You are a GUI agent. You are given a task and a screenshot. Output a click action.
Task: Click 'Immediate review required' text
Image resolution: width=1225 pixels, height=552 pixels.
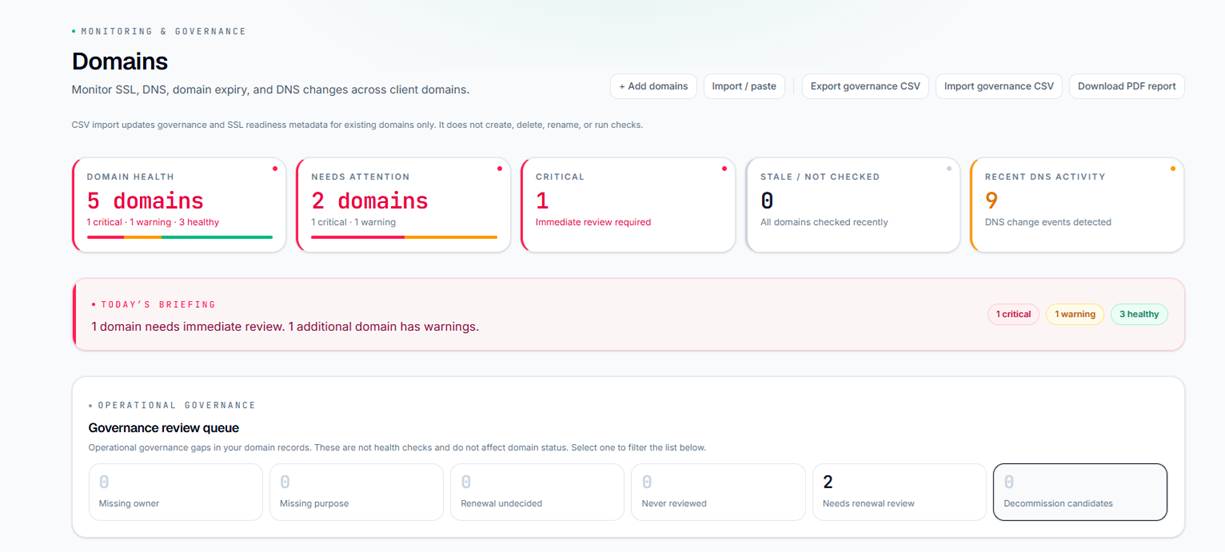click(593, 222)
